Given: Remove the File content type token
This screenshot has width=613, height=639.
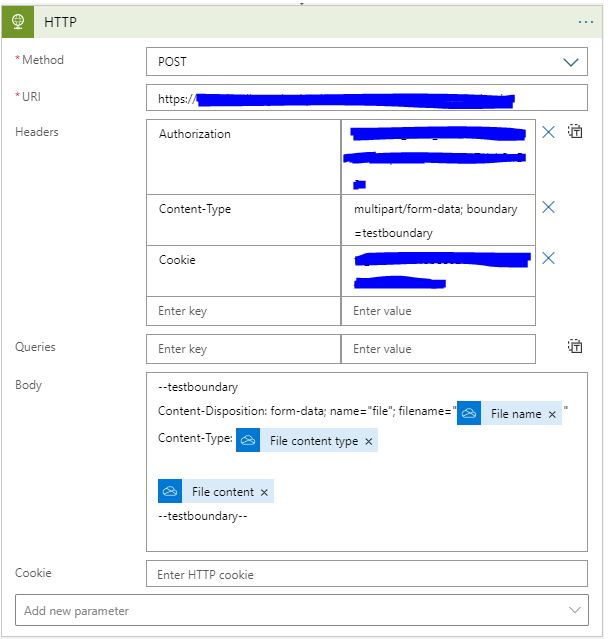Looking at the screenshot, I should pyautogui.click(x=369, y=441).
